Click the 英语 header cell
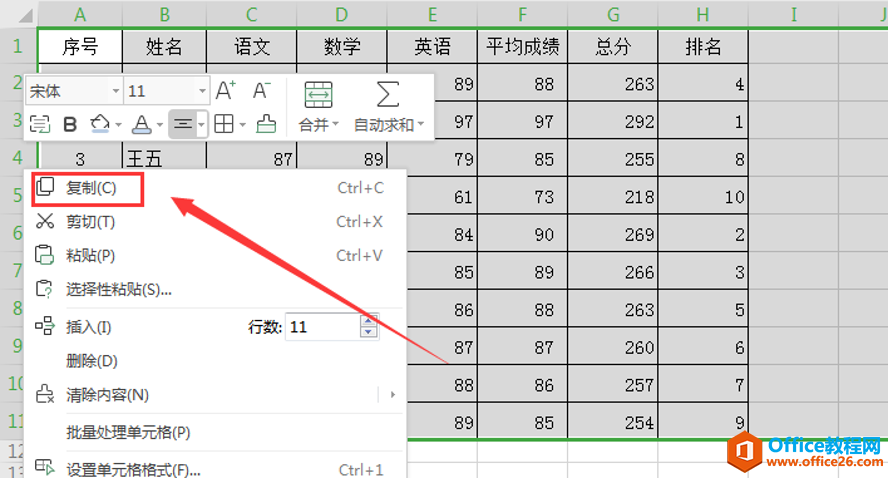 [433, 46]
